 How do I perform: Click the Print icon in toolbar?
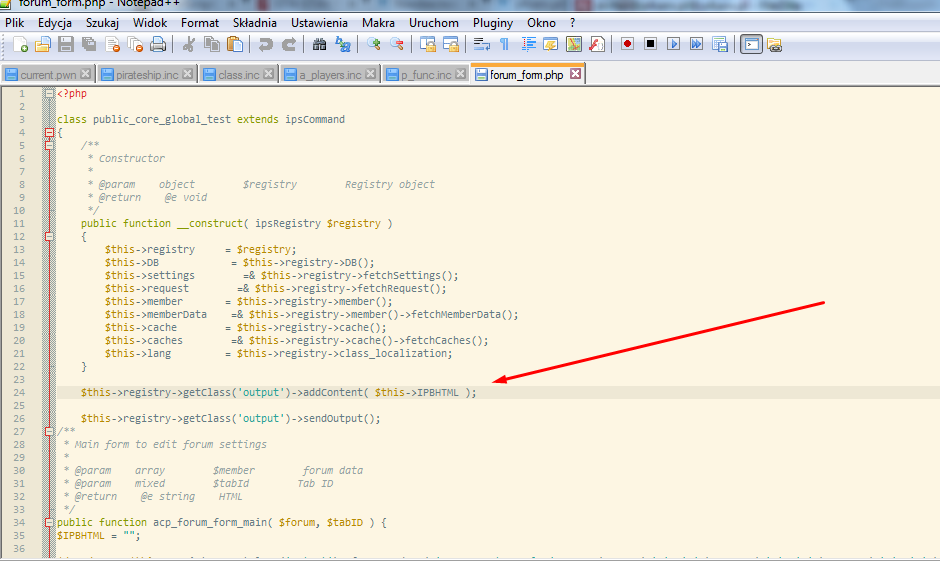pyautogui.click(x=157, y=44)
